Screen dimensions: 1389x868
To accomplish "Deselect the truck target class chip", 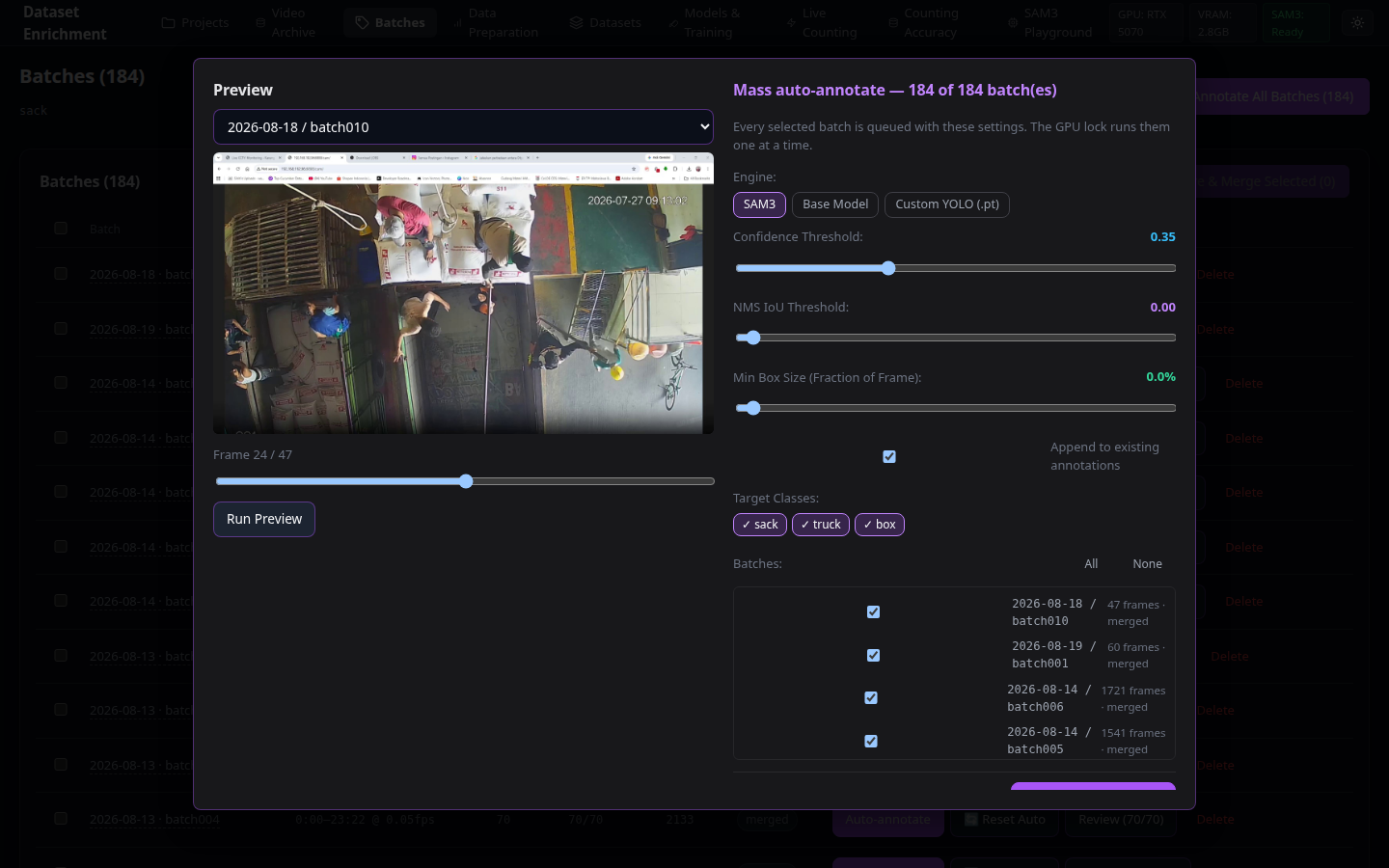I will click(821, 525).
